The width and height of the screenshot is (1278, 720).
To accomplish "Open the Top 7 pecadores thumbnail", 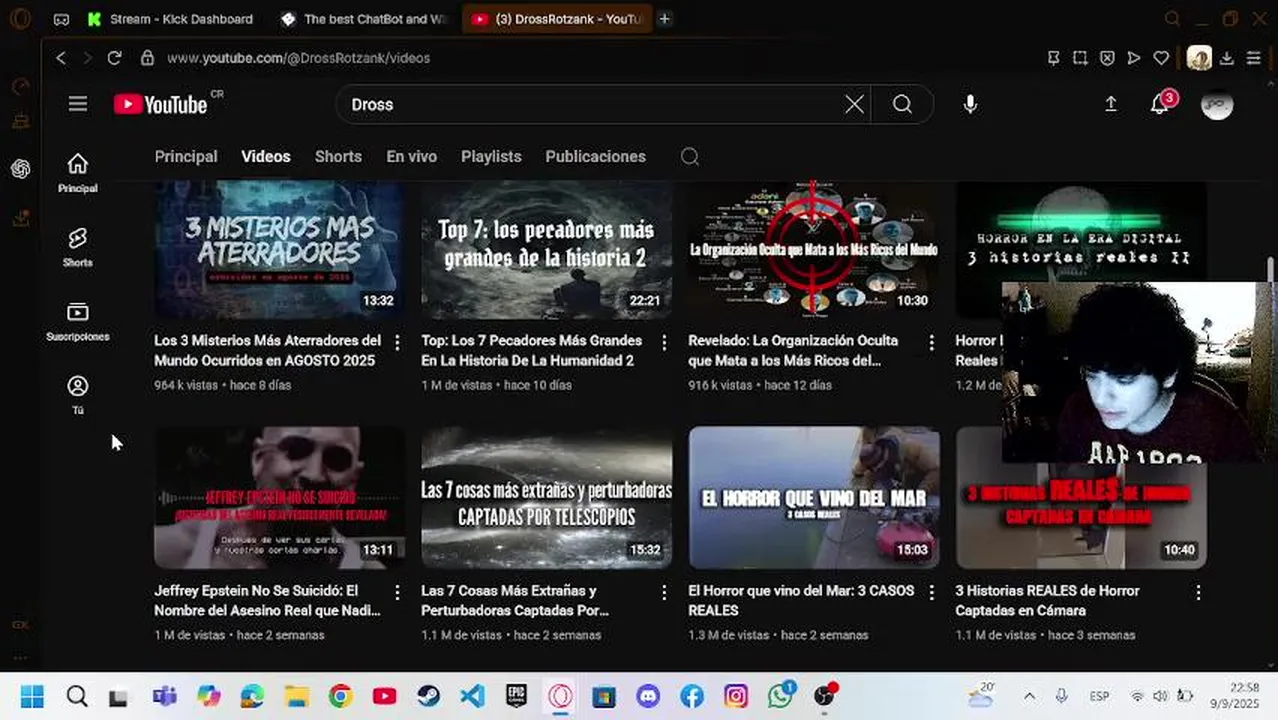I will 547,249.
